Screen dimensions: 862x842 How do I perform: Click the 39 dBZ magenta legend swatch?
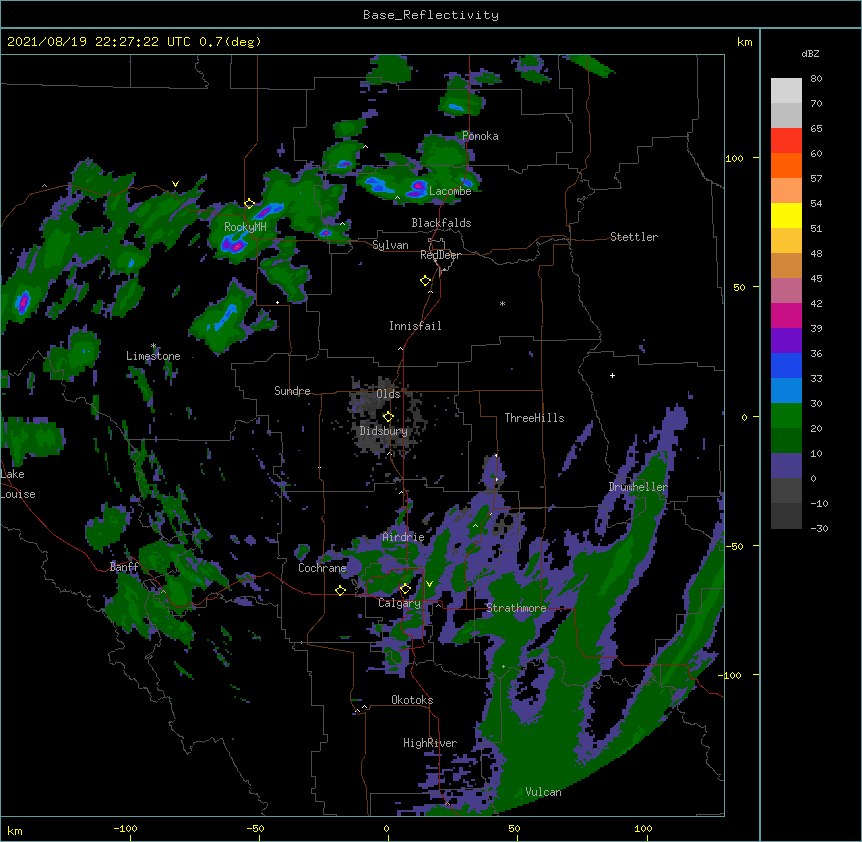786,315
